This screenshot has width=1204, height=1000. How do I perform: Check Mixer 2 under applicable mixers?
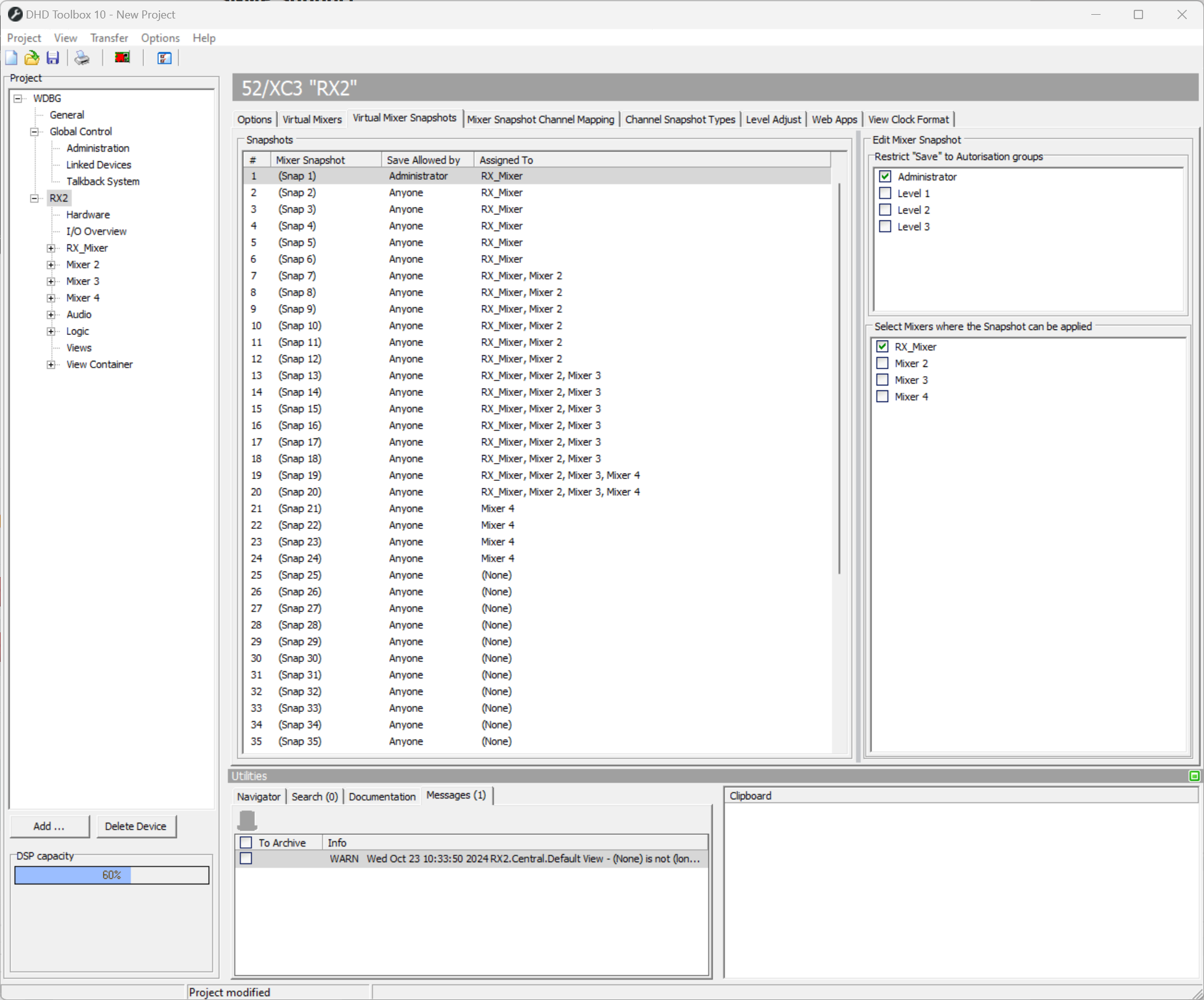[x=882, y=363]
